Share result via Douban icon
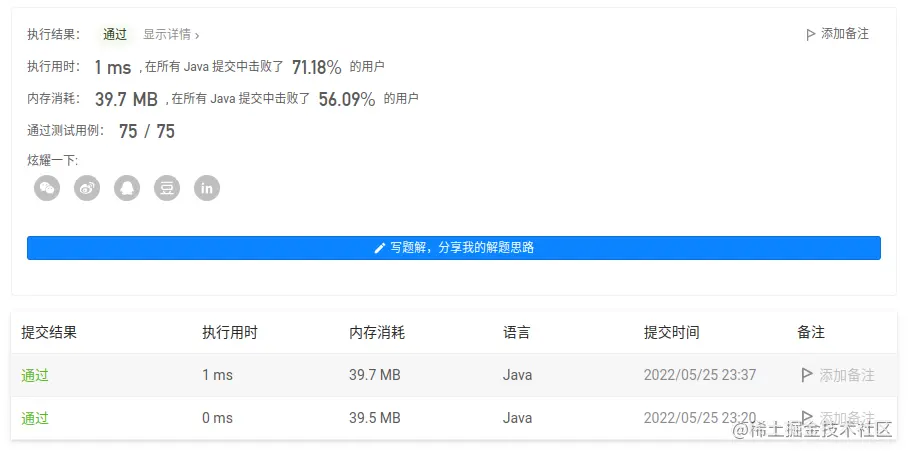The height and width of the screenshot is (455, 908). click(167, 188)
